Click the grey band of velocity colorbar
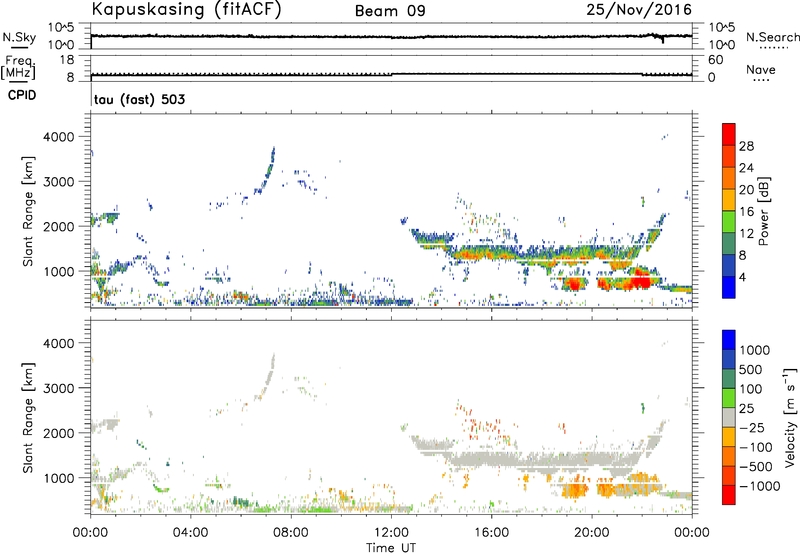This screenshot has width=800, height=554. (729, 418)
